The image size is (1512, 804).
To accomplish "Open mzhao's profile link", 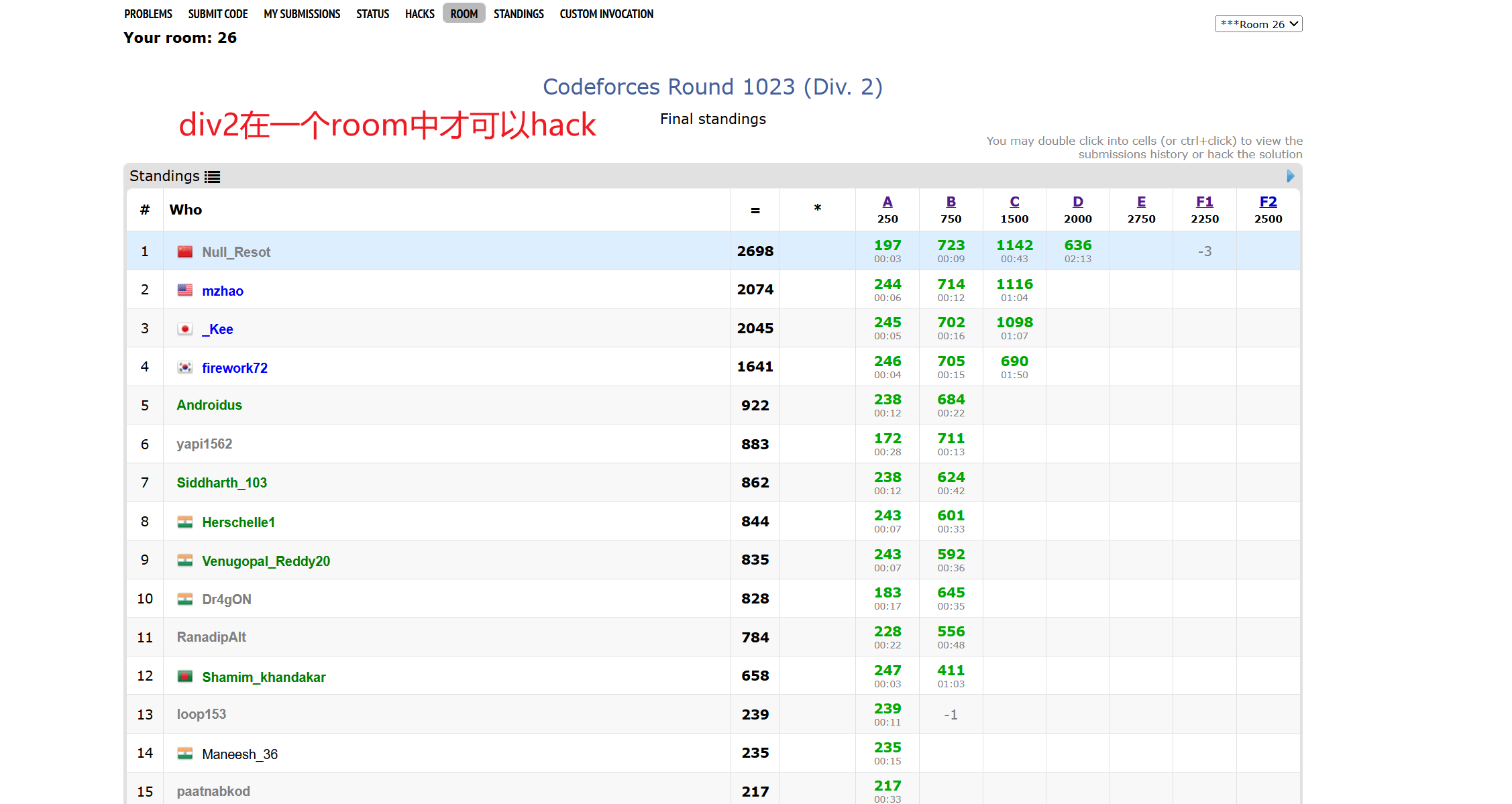I will [223, 290].
